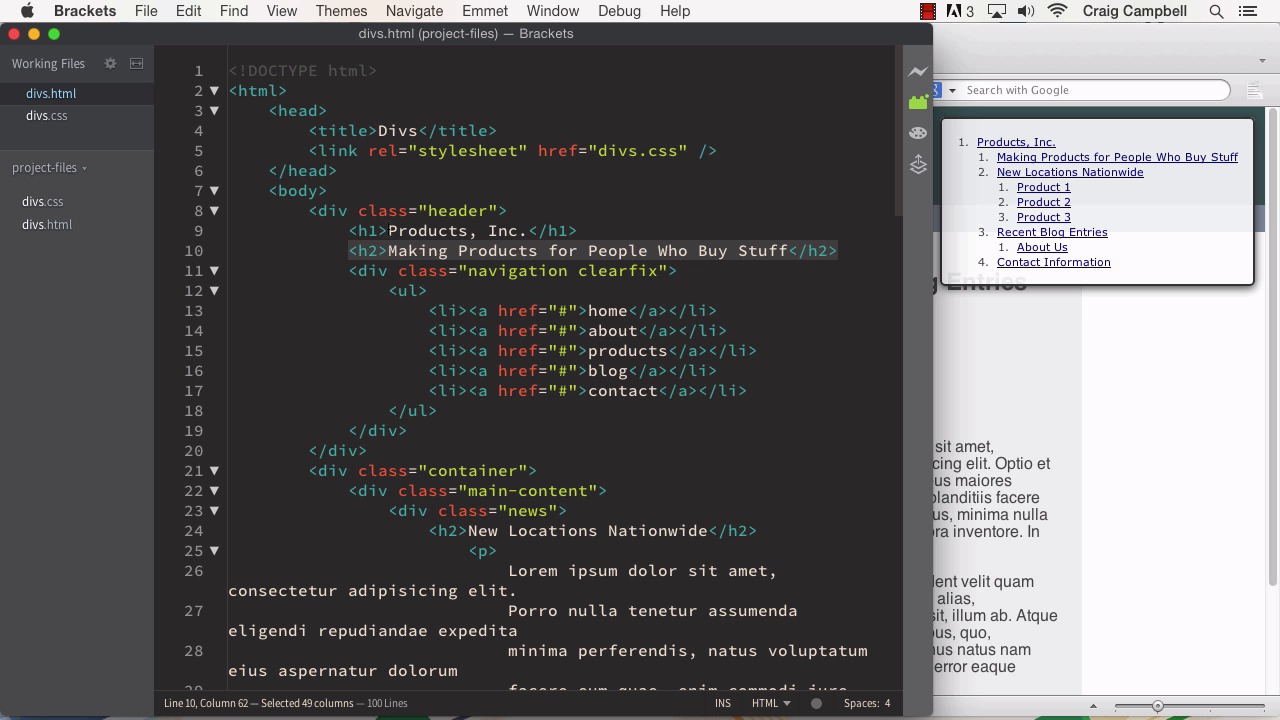This screenshot has height=720, width=1280.
Task: Open Live Preview lightning icon
Action: (918, 72)
